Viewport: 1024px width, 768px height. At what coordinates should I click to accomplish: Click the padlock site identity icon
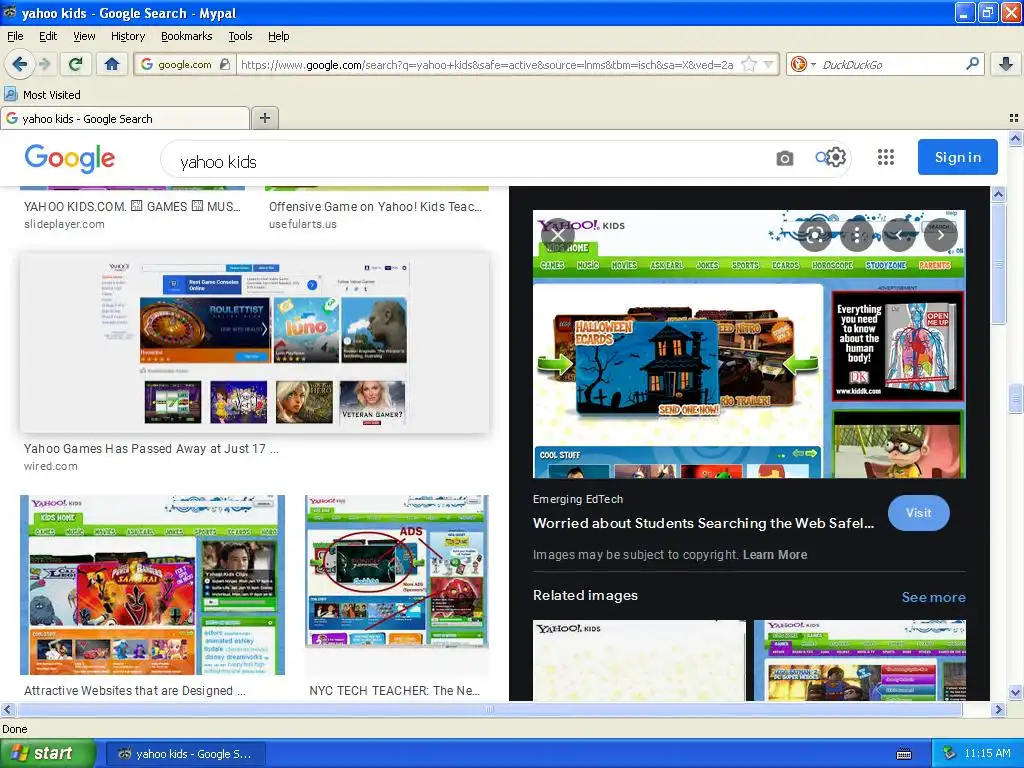click(x=225, y=64)
